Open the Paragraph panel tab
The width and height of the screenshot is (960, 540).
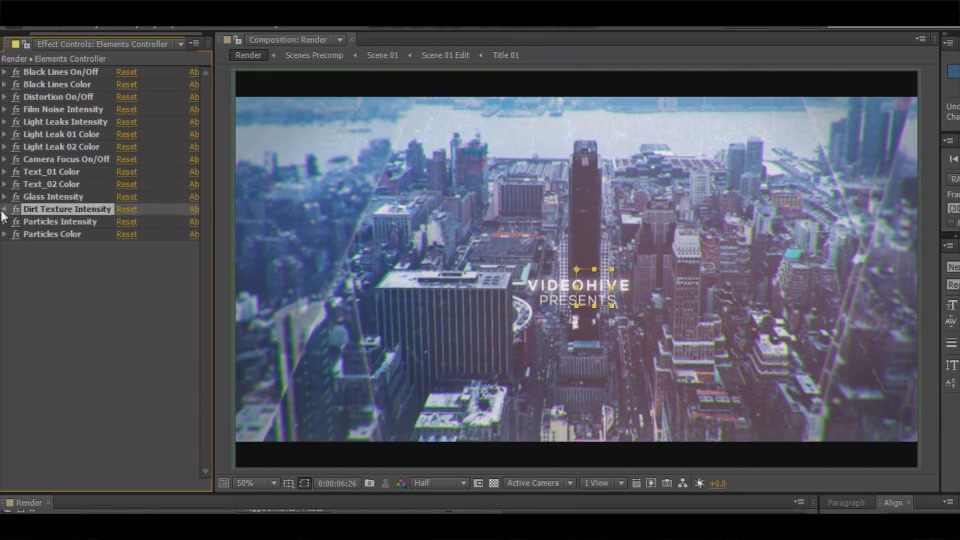point(846,503)
